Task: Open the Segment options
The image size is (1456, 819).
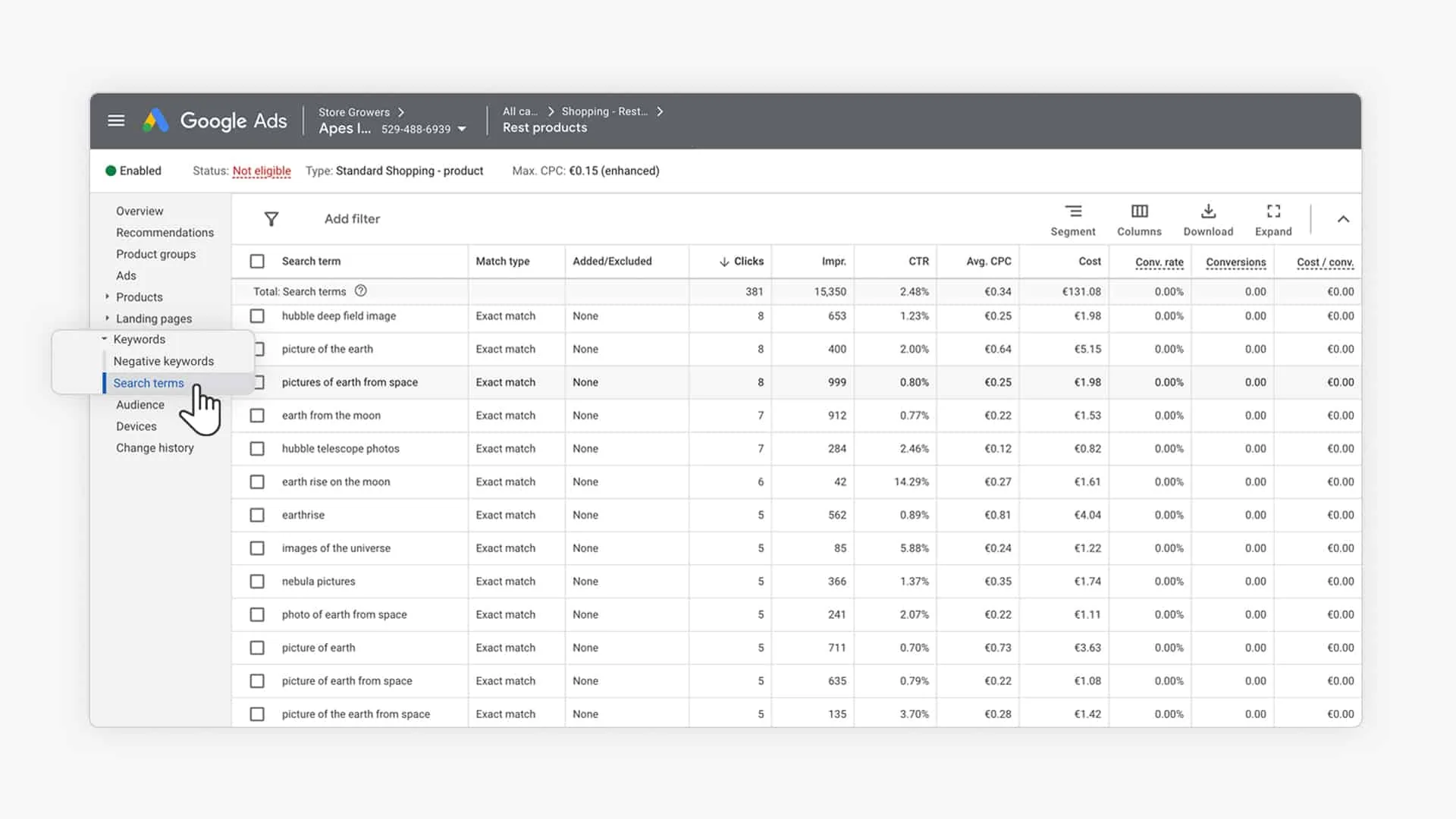Action: [1072, 219]
